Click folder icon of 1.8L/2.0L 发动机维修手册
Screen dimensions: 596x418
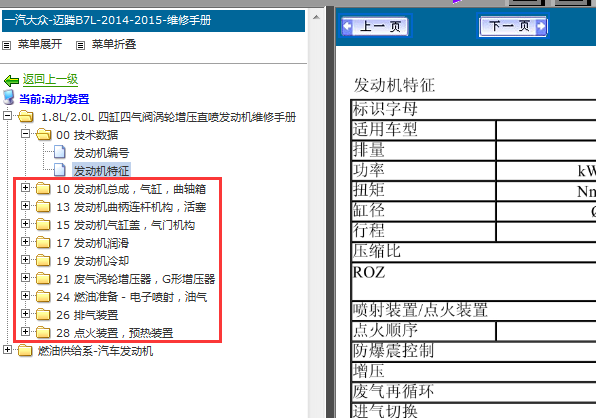click(25, 116)
